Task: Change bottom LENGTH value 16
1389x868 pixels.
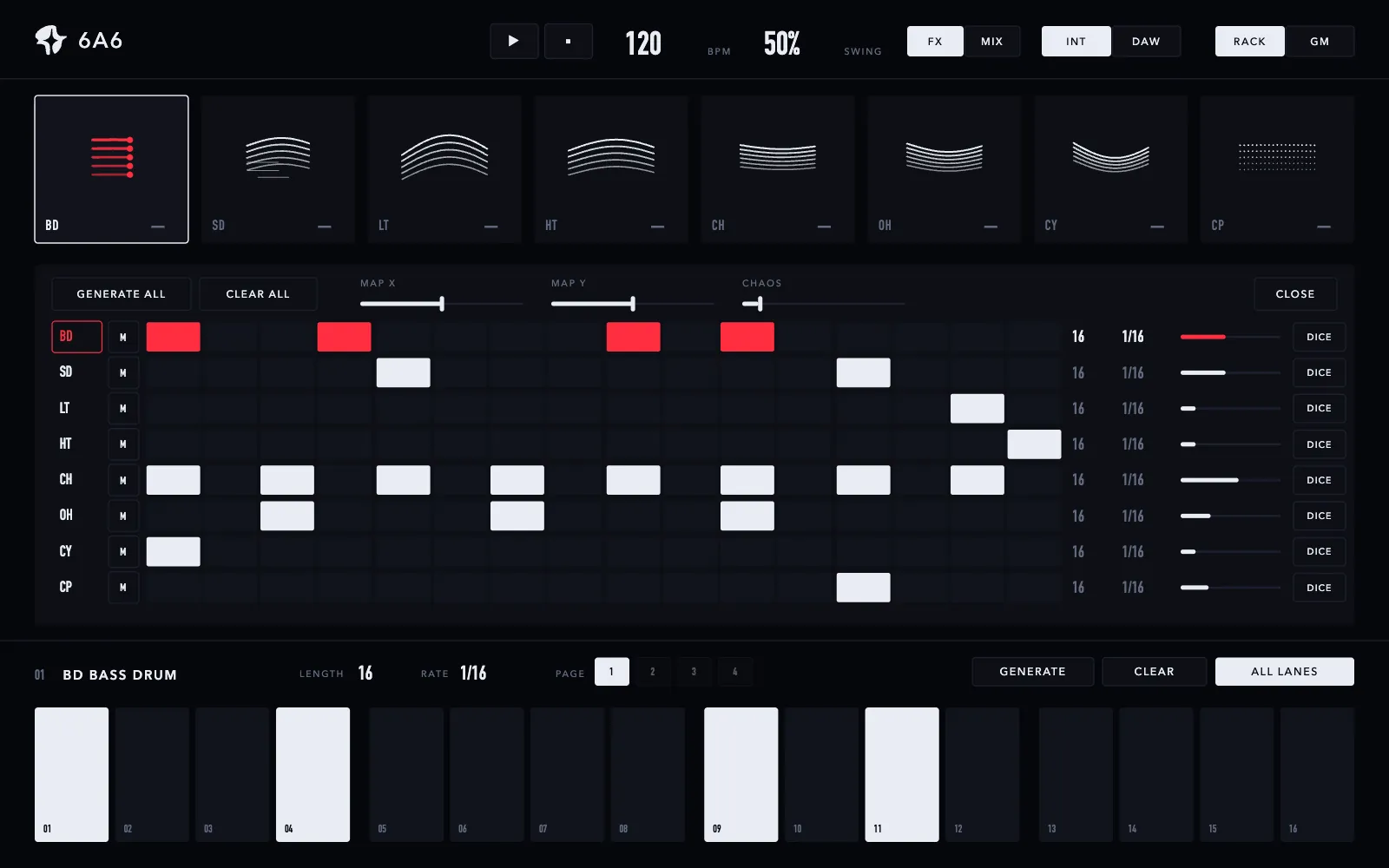Action: (x=365, y=673)
